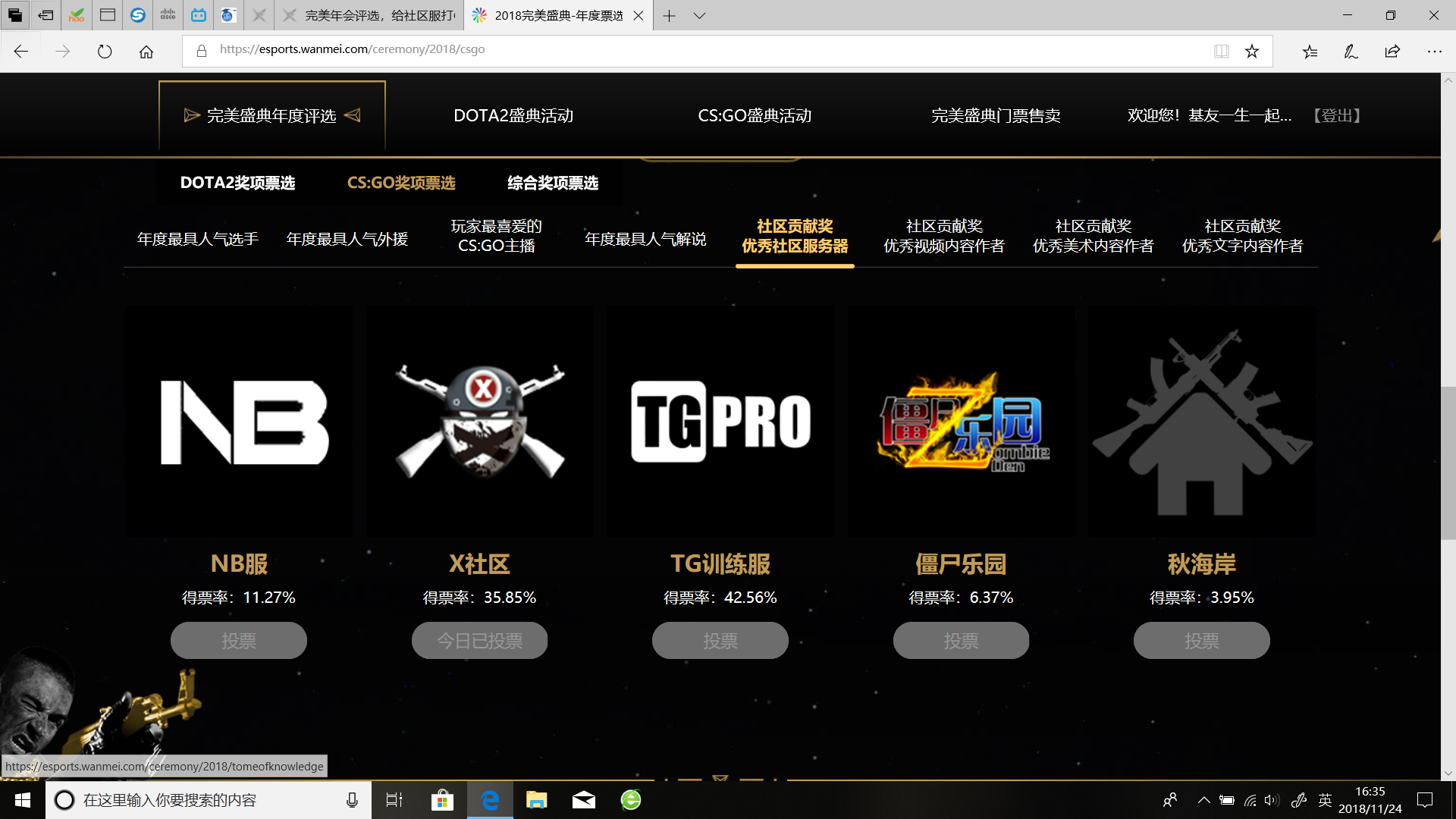The image size is (1456, 819).
Task: Open File Explorer from taskbar
Action: click(x=536, y=800)
